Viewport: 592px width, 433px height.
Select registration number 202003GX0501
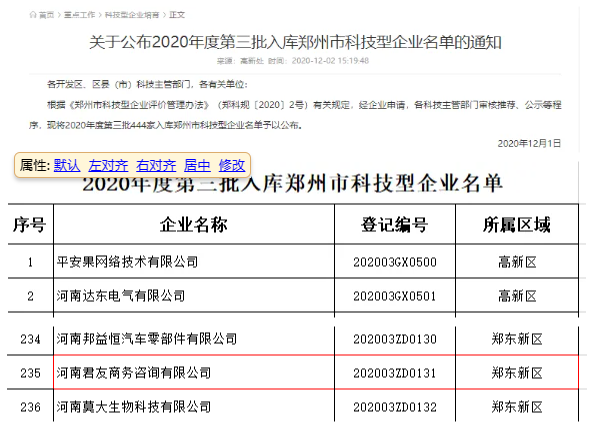point(395,296)
